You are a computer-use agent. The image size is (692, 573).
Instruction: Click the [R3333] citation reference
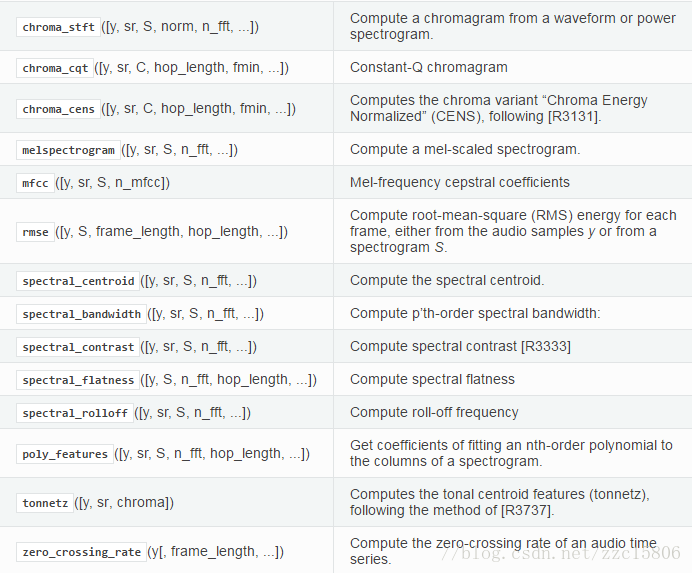click(546, 347)
